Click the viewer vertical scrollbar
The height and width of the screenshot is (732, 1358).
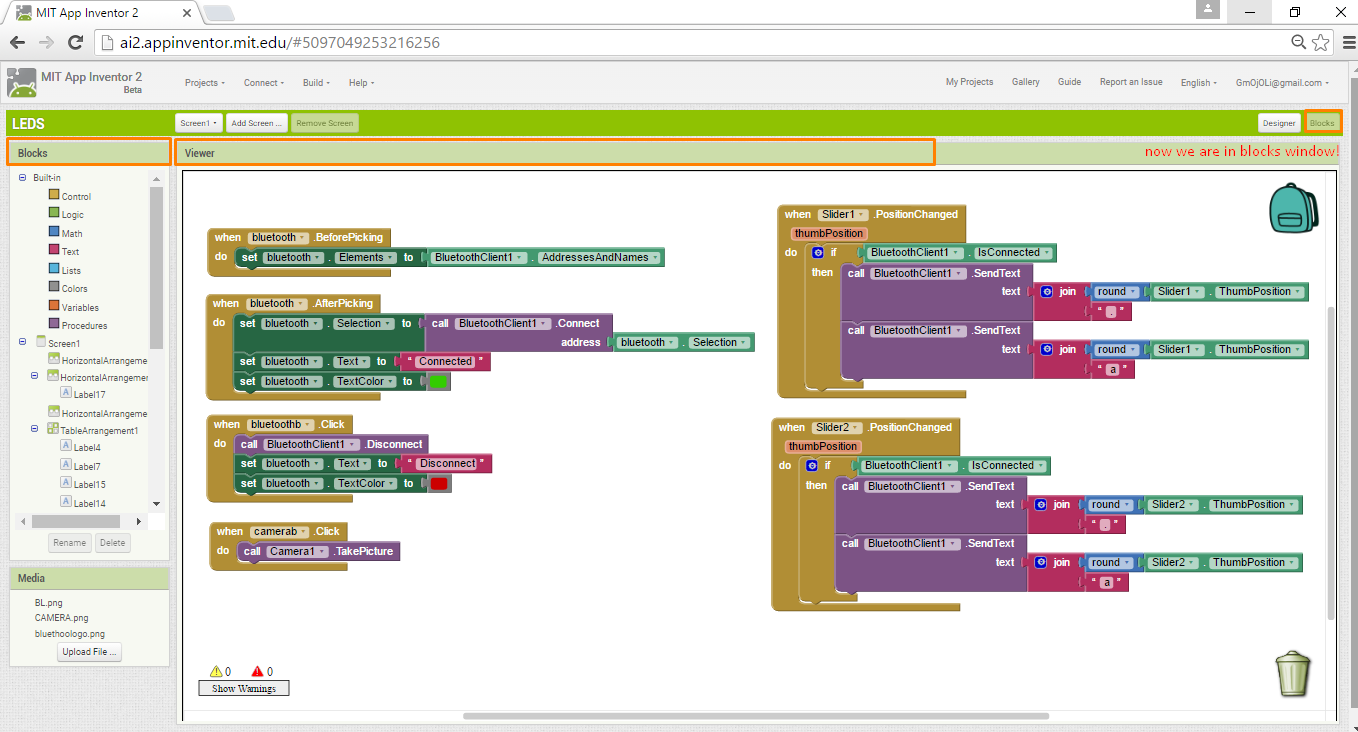click(1330, 462)
